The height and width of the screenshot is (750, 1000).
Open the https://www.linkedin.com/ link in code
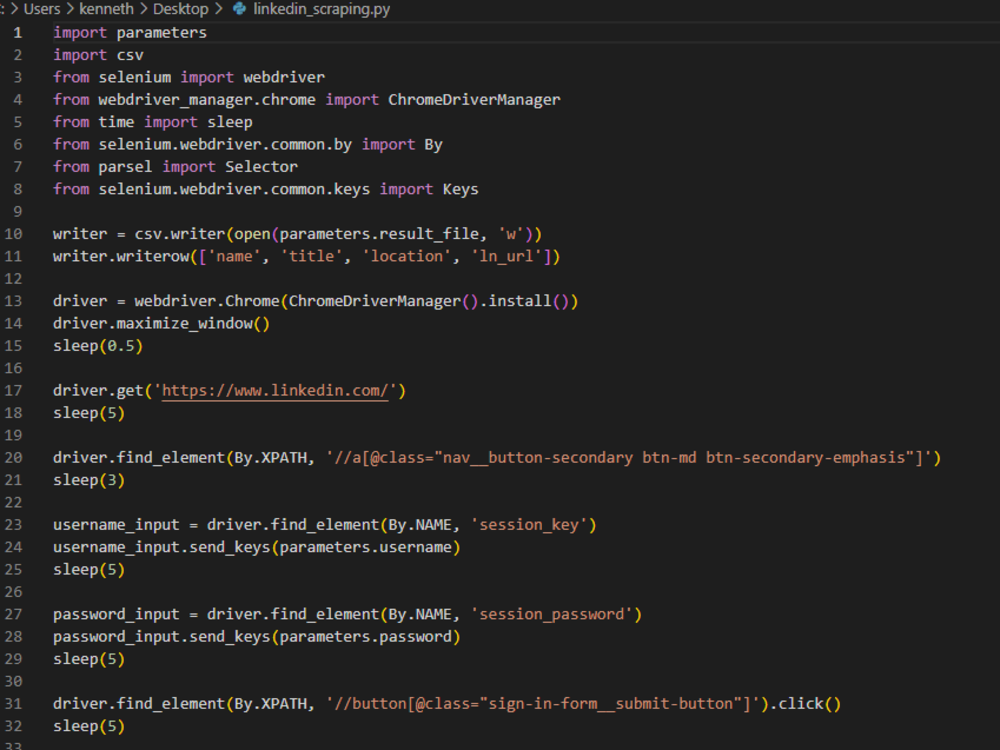pos(275,390)
